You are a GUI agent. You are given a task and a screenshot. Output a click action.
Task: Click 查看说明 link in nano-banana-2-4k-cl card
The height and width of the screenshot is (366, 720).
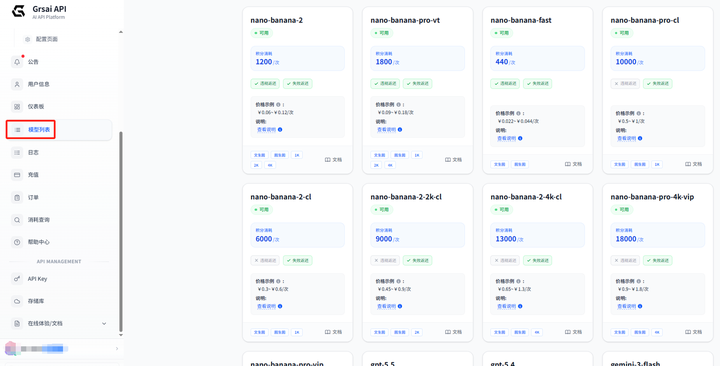point(506,306)
